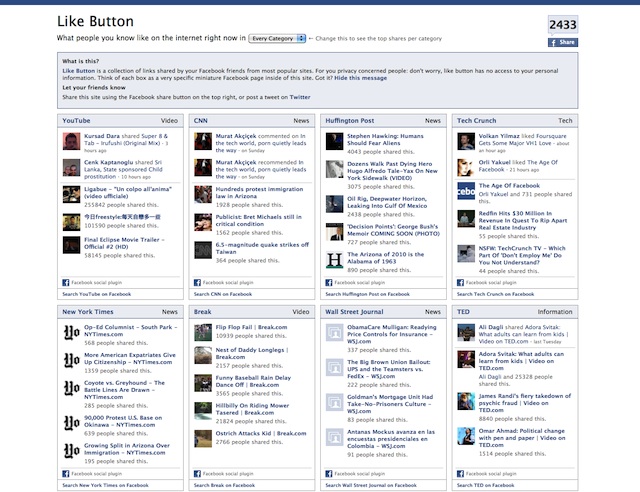The image size is (640, 492).
Task: Click NYT logo beside 90,000 Protest U.S. Base
Action: click(x=71, y=423)
